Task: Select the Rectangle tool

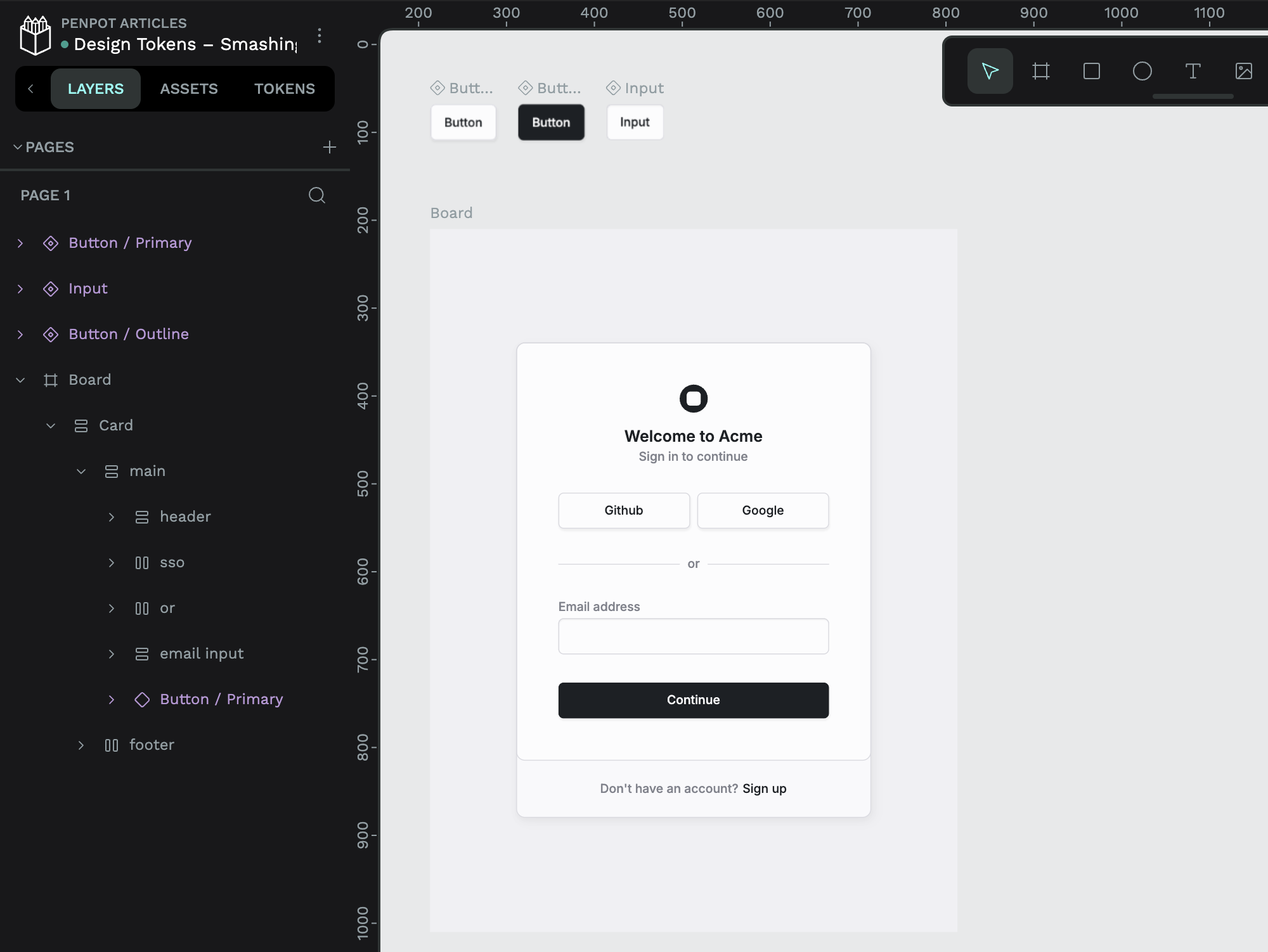Action: click(x=1091, y=71)
